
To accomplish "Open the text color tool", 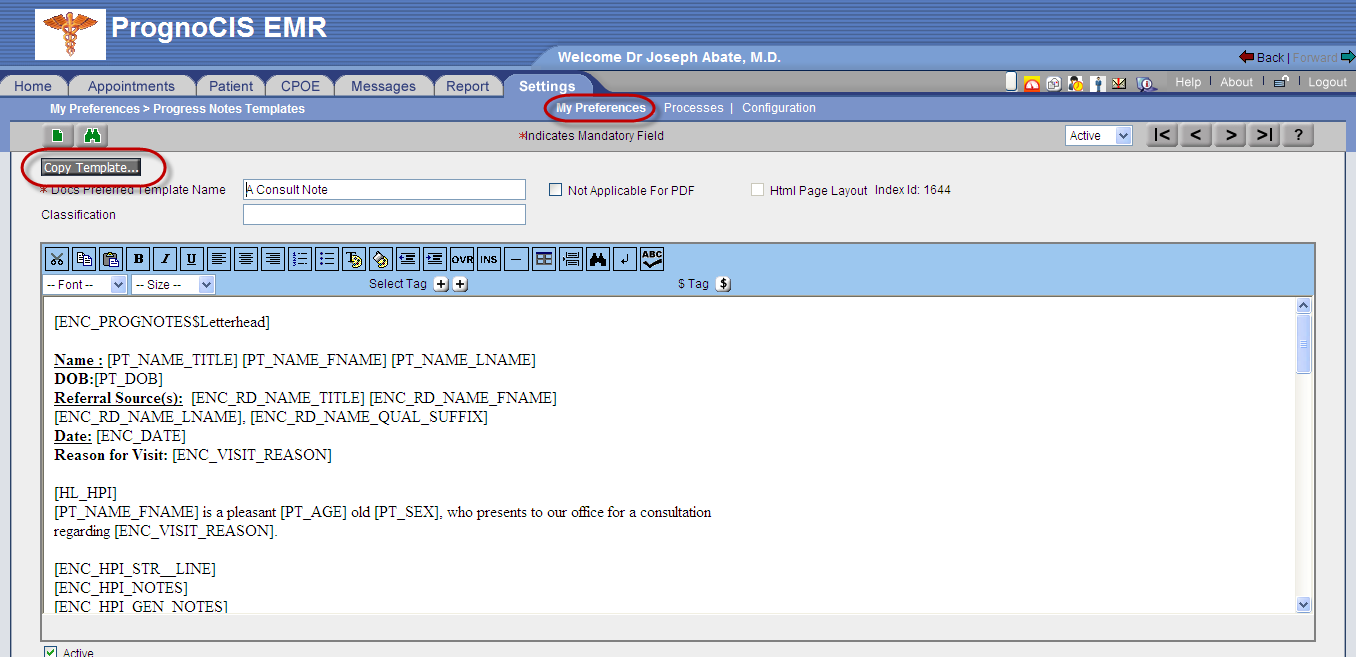I will click(x=354, y=259).
